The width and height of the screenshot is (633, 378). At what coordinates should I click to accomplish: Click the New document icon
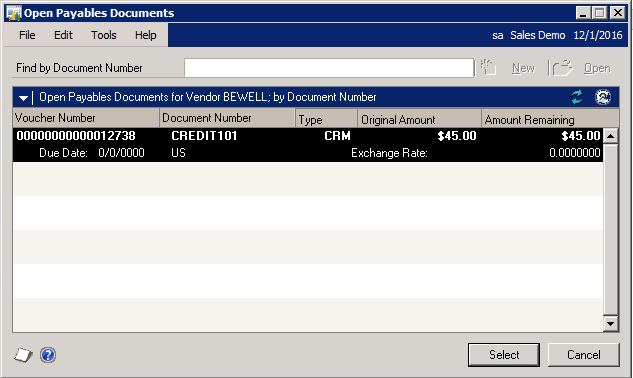pos(488,67)
